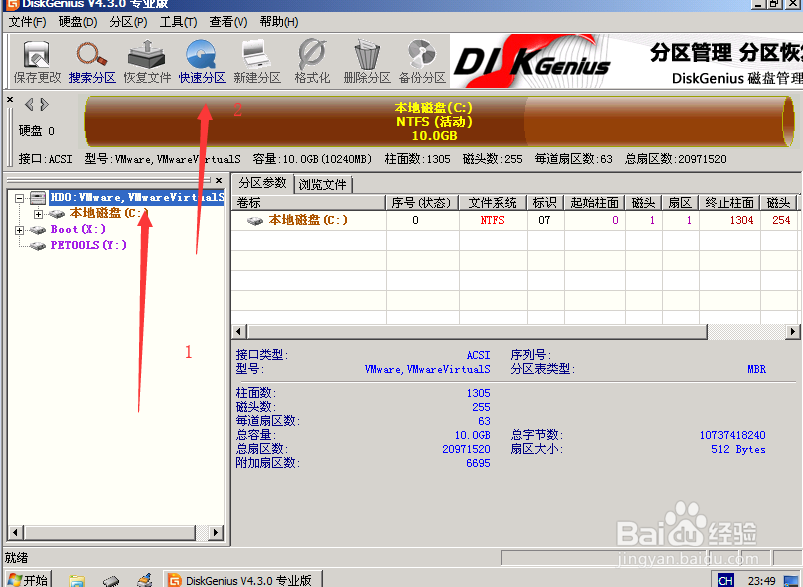
Task: Click the Format (格式化) toolbar icon
Action: 312,61
